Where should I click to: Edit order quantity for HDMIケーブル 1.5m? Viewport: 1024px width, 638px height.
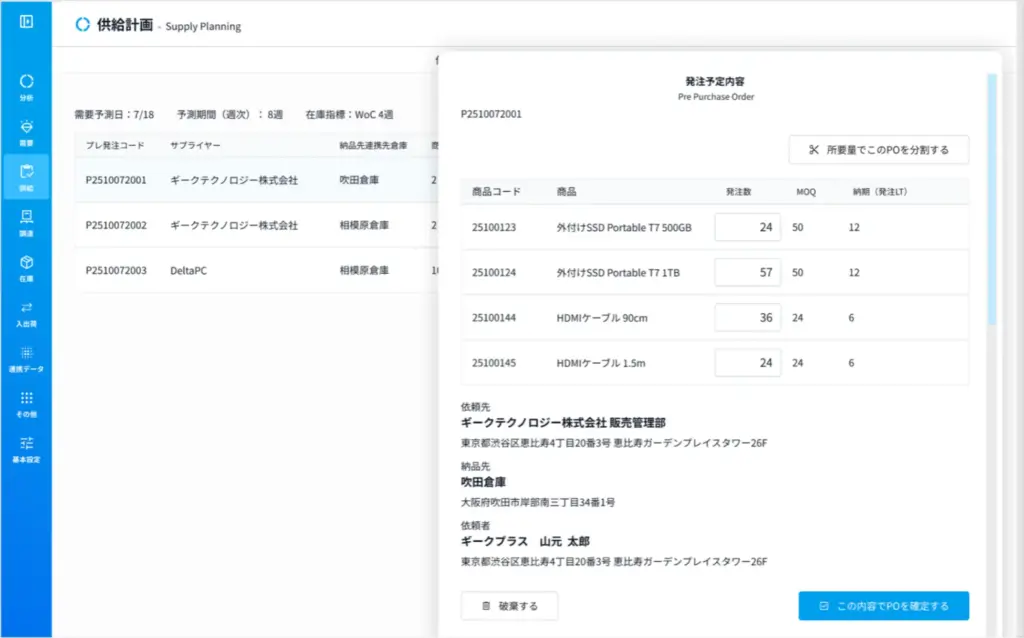[748, 362]
